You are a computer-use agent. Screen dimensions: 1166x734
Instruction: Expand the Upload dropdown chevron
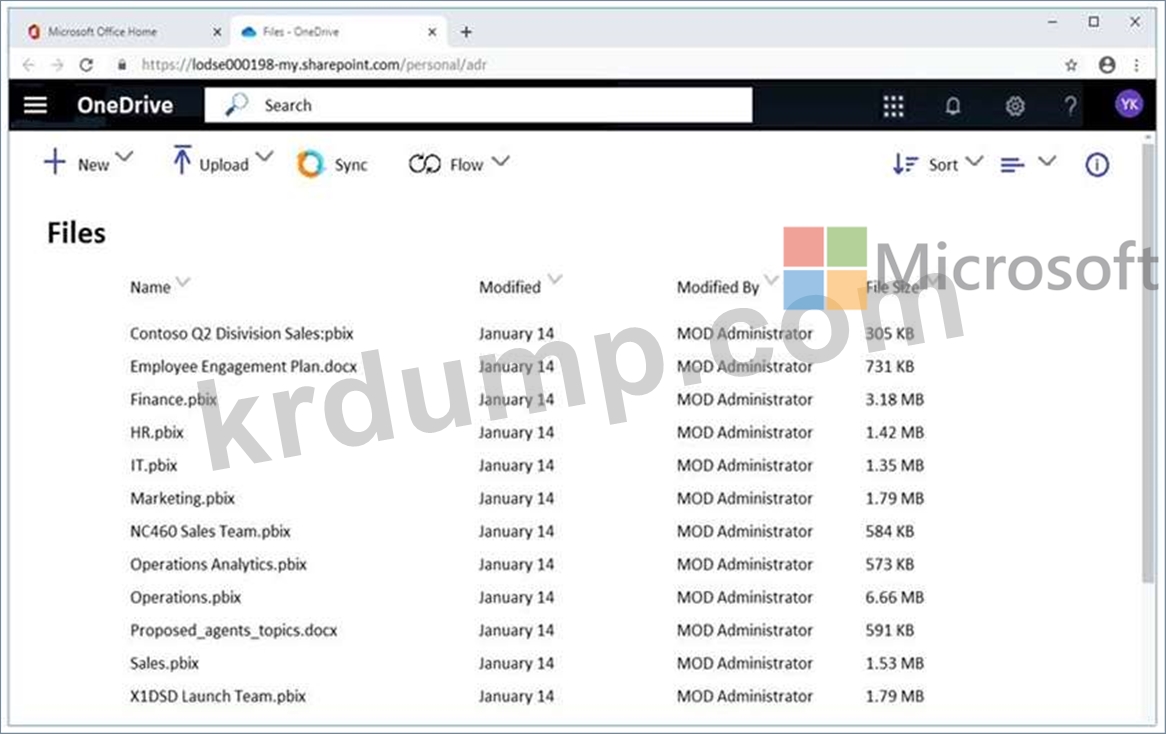click(264, 157)
